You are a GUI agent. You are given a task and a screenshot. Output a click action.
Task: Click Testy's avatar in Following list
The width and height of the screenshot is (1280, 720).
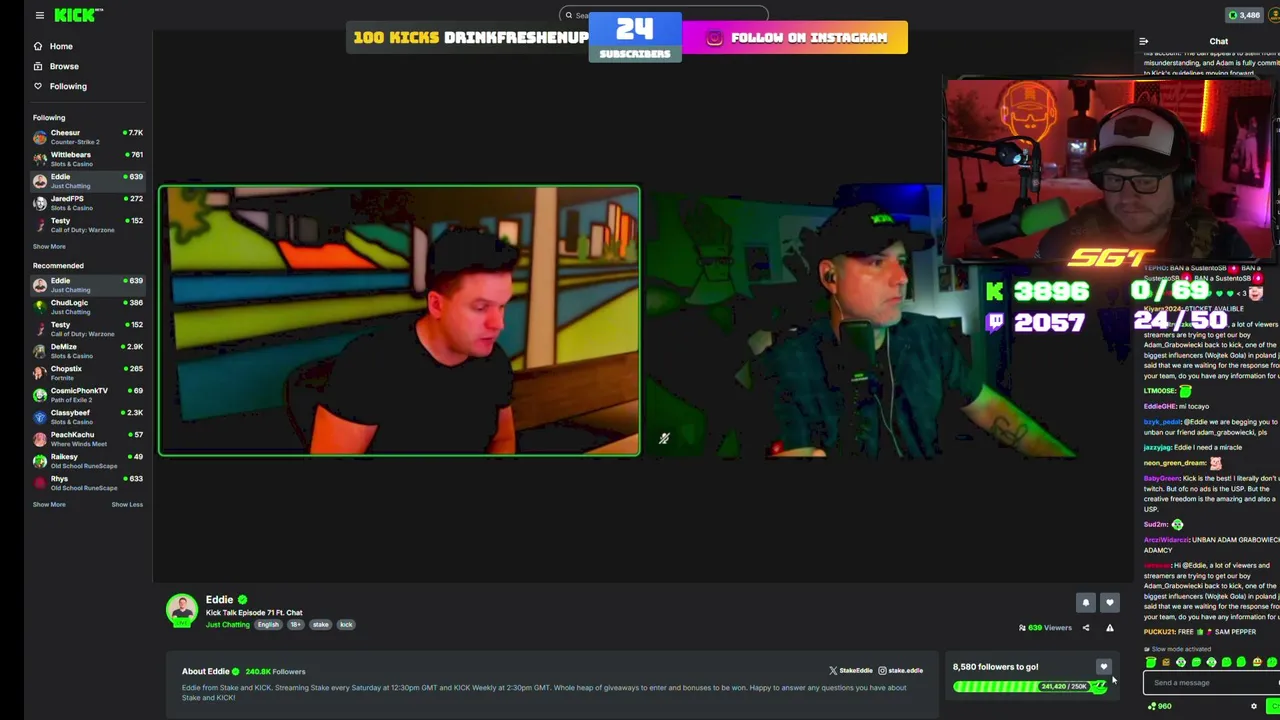click(39, 225)
